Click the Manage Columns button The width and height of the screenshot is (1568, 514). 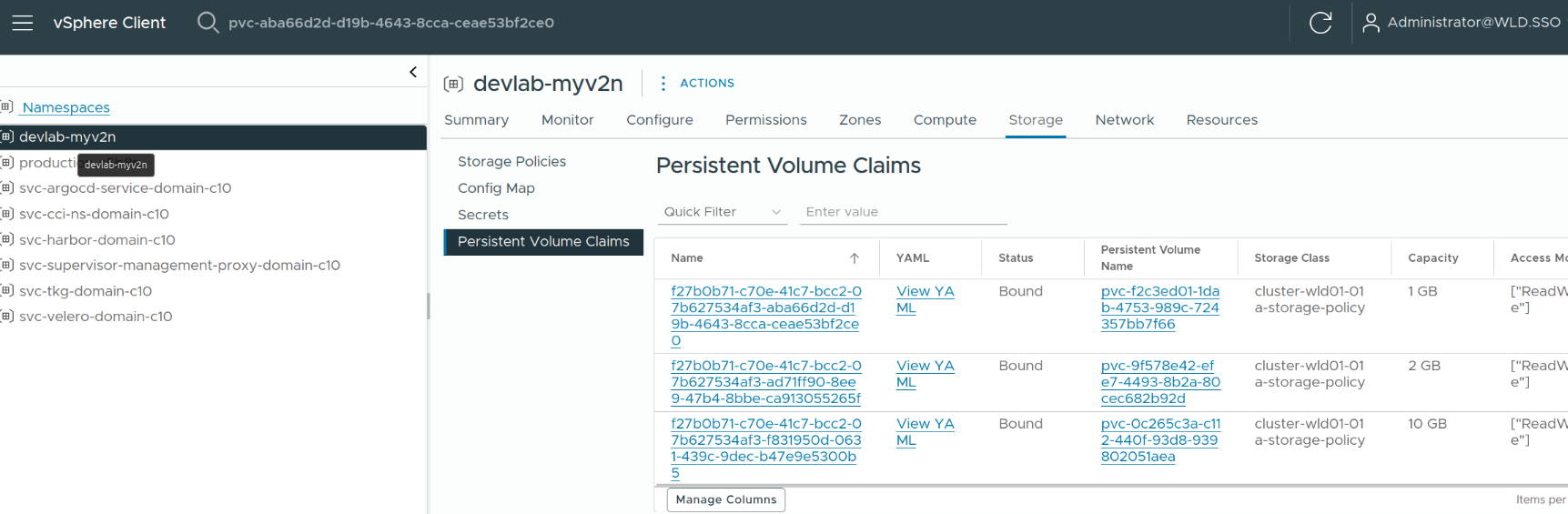(x=725, y=499)
